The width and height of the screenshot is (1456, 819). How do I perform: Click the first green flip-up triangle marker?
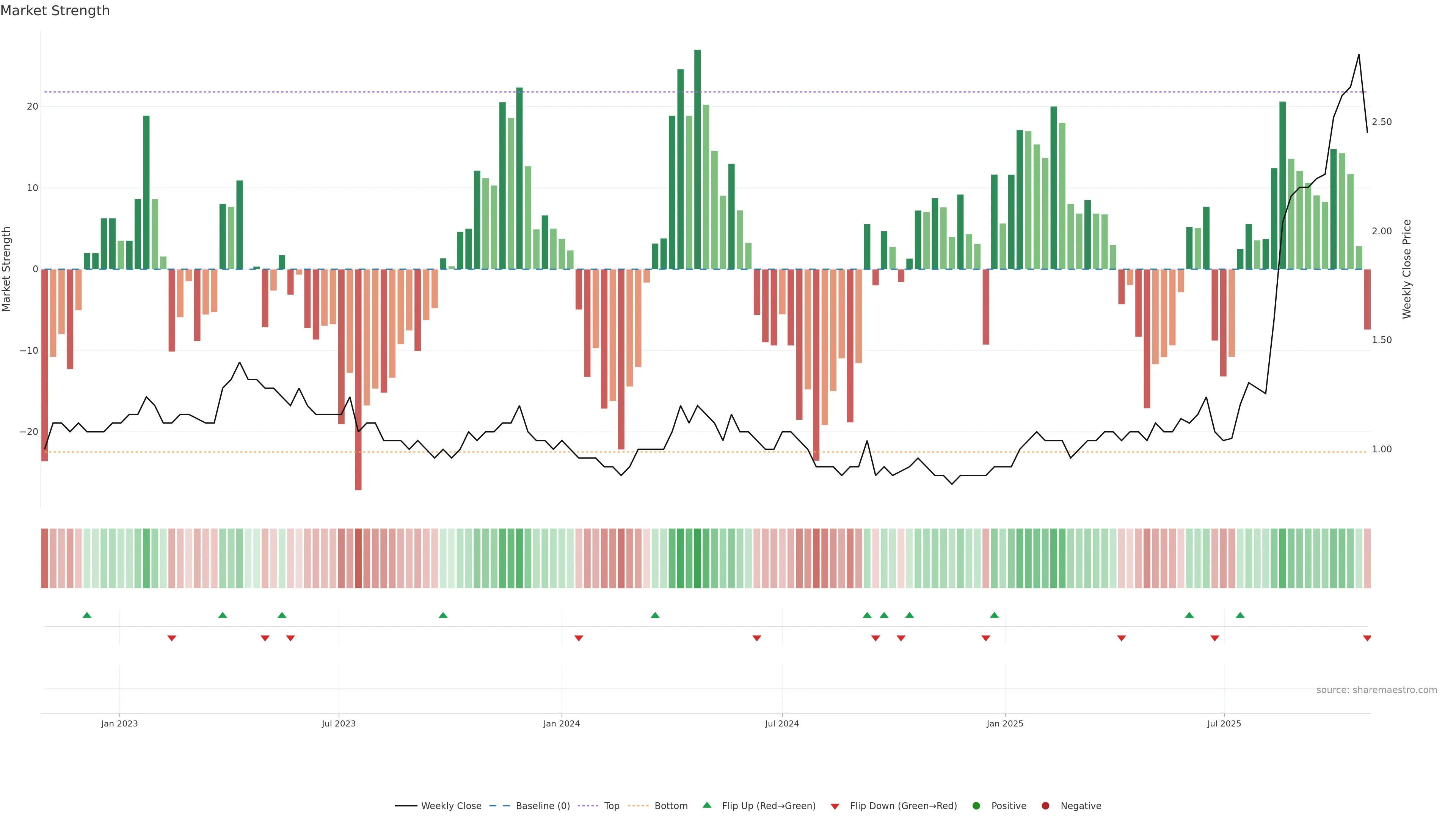click(x=87, y=615)
